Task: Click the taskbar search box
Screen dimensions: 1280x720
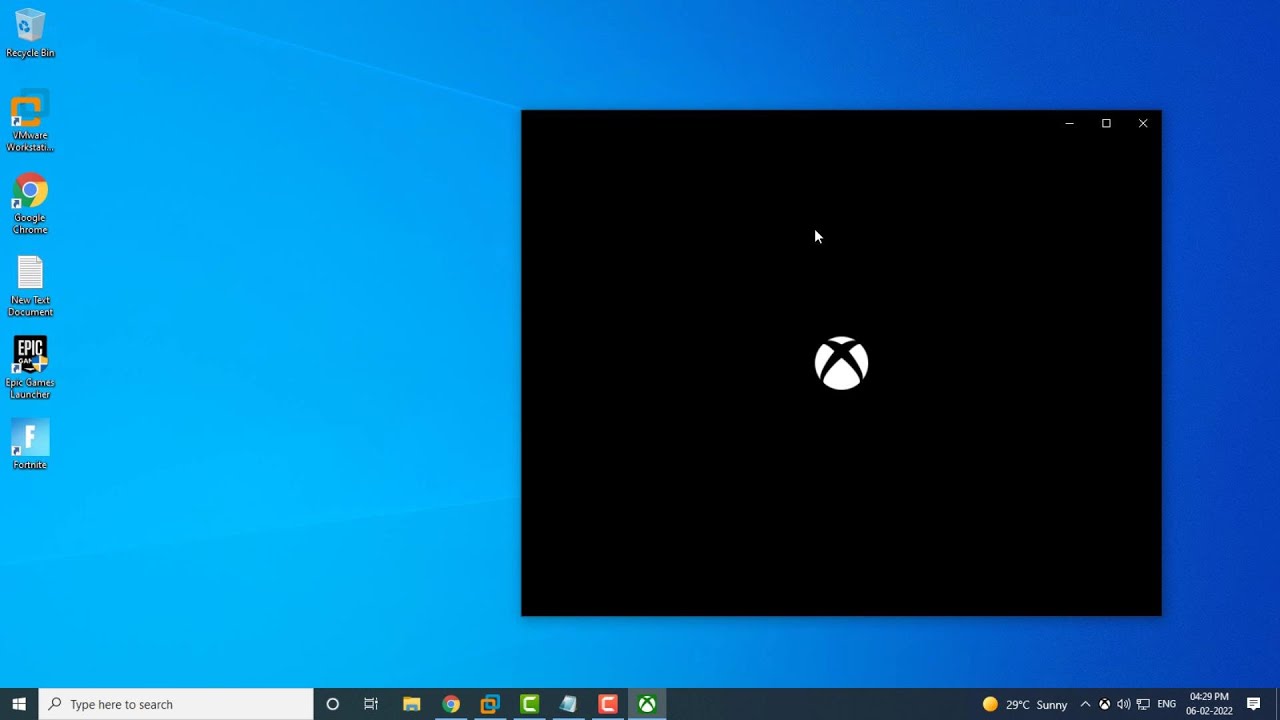Action: point(176,704)
